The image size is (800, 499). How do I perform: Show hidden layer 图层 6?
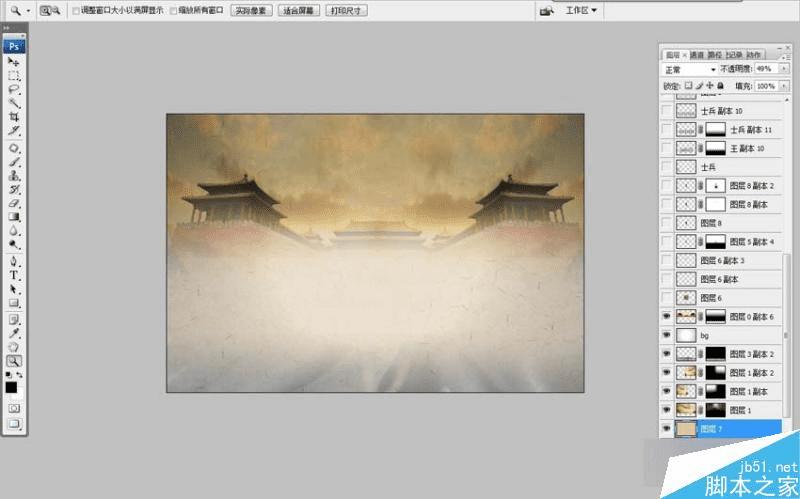pyautogui.click(x=666, y=297)
